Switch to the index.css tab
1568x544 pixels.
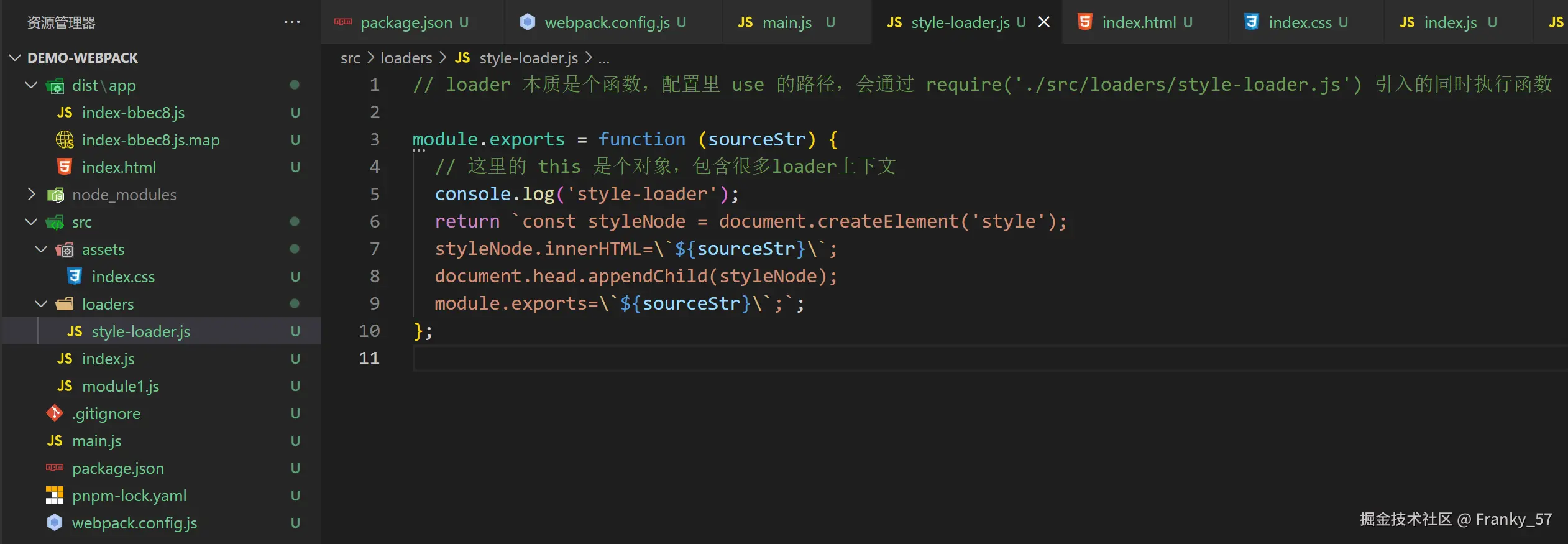1306,22
